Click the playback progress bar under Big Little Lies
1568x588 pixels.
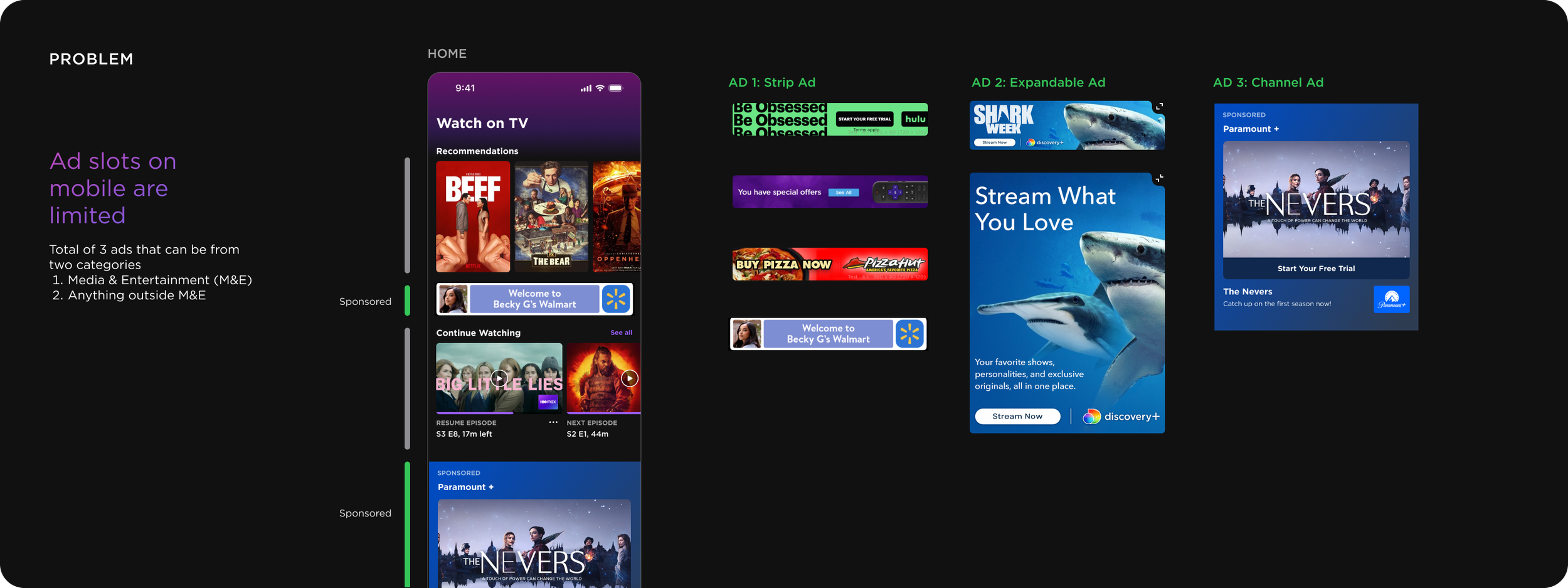pos(499,413)
